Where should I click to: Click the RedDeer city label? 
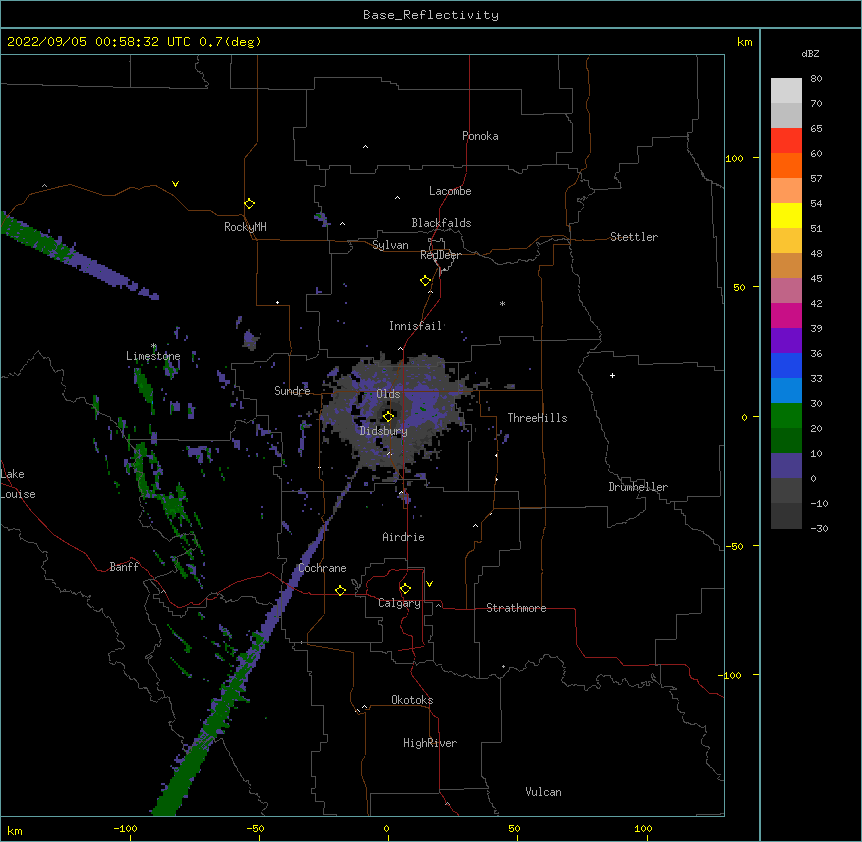[440, 255]
